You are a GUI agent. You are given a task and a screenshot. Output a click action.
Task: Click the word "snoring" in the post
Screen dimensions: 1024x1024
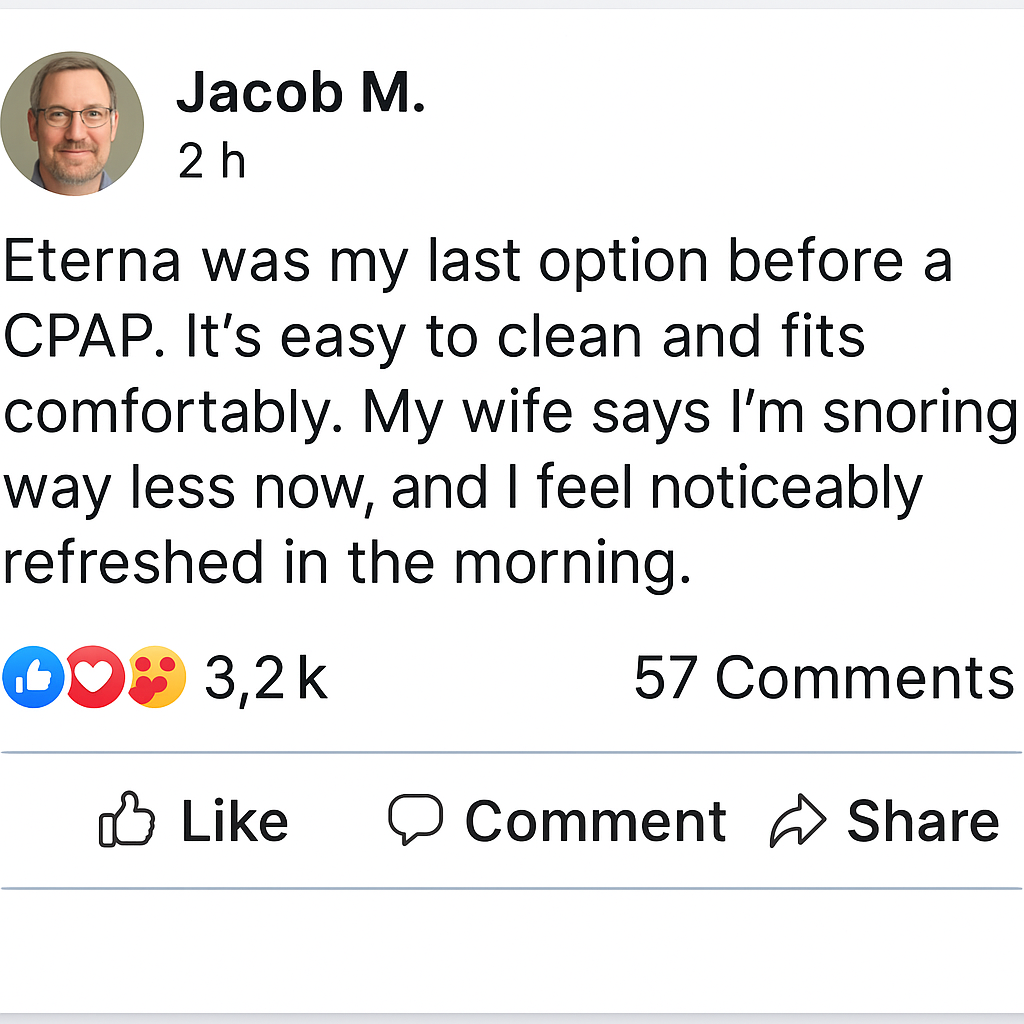click(920, 414)
